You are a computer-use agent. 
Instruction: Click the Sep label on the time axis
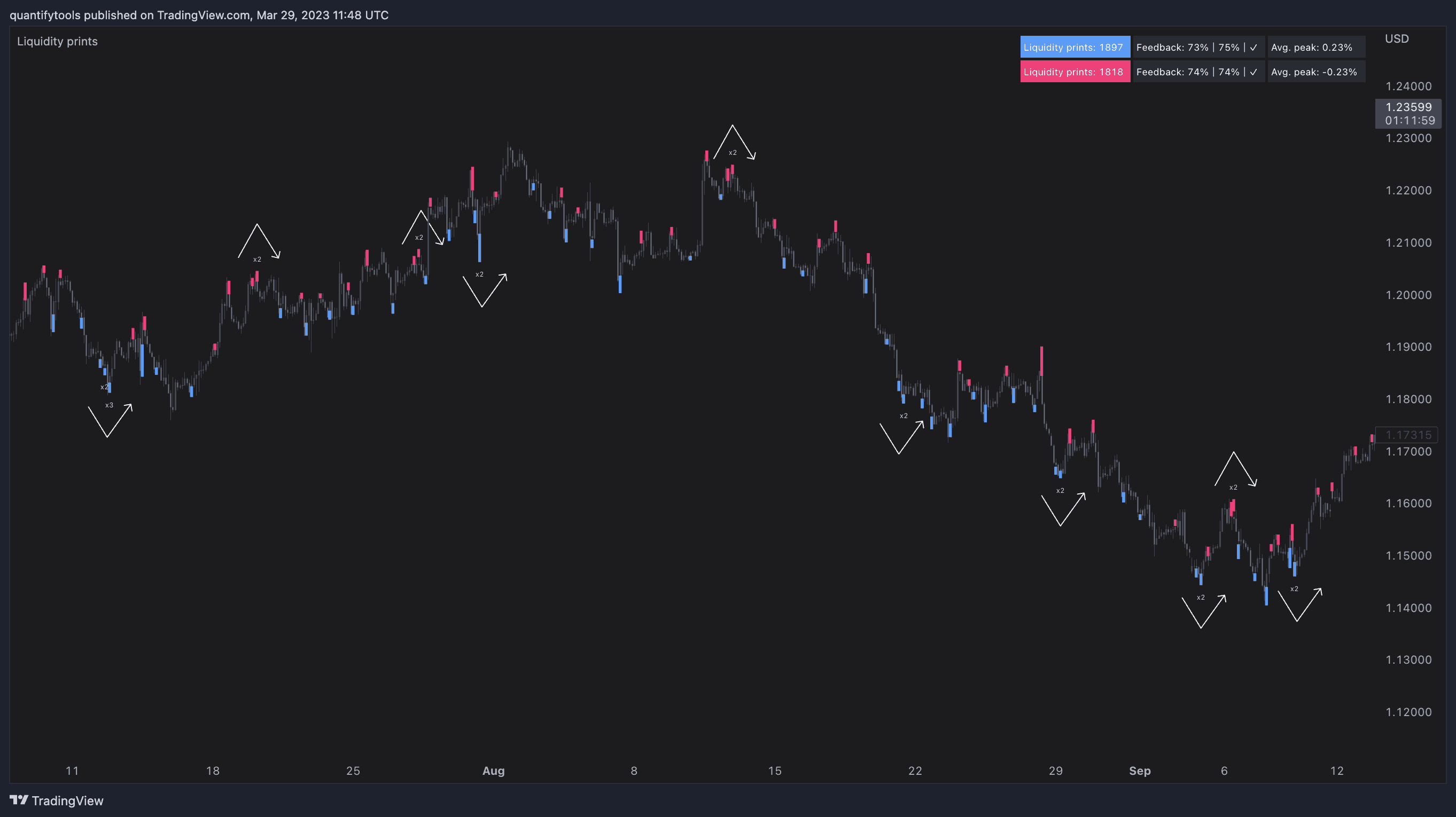[1140, 771]
